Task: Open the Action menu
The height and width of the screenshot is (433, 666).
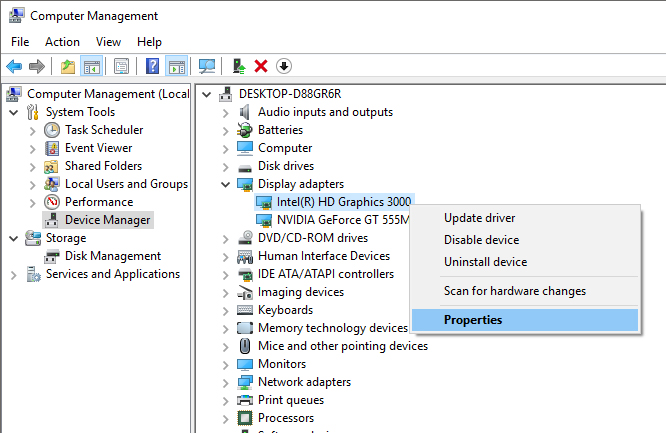Action: [62, 42]
